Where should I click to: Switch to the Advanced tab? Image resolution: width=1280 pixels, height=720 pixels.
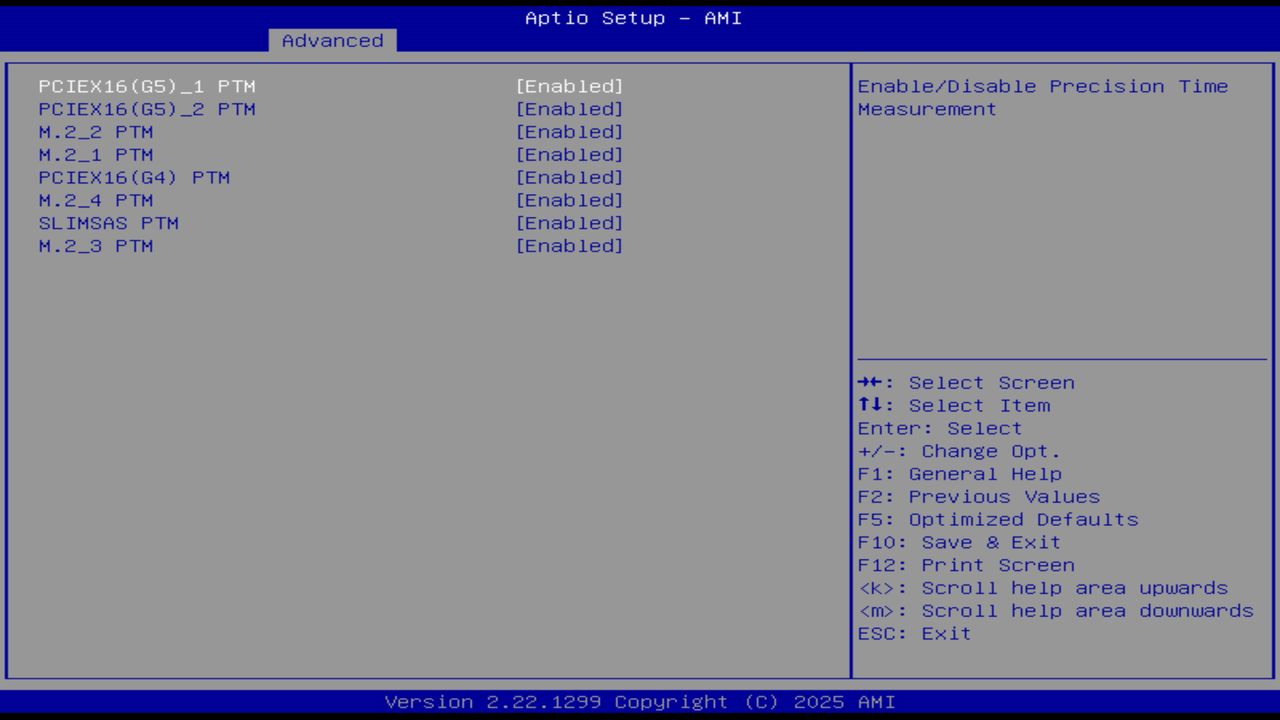pyautogui.click(x=331, y=40)
